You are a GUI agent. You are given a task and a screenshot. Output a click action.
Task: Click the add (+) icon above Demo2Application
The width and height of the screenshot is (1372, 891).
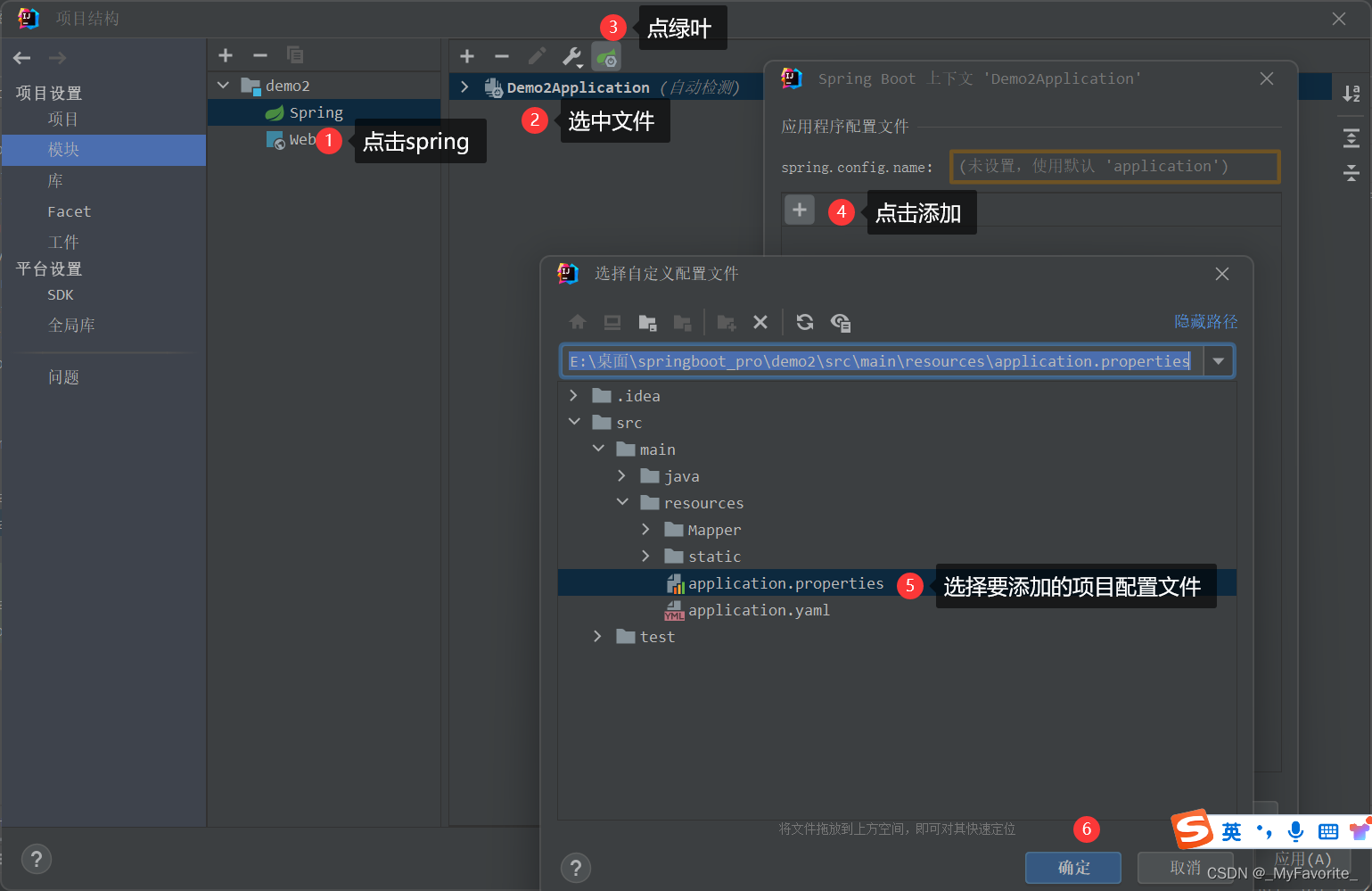point(467,55)
